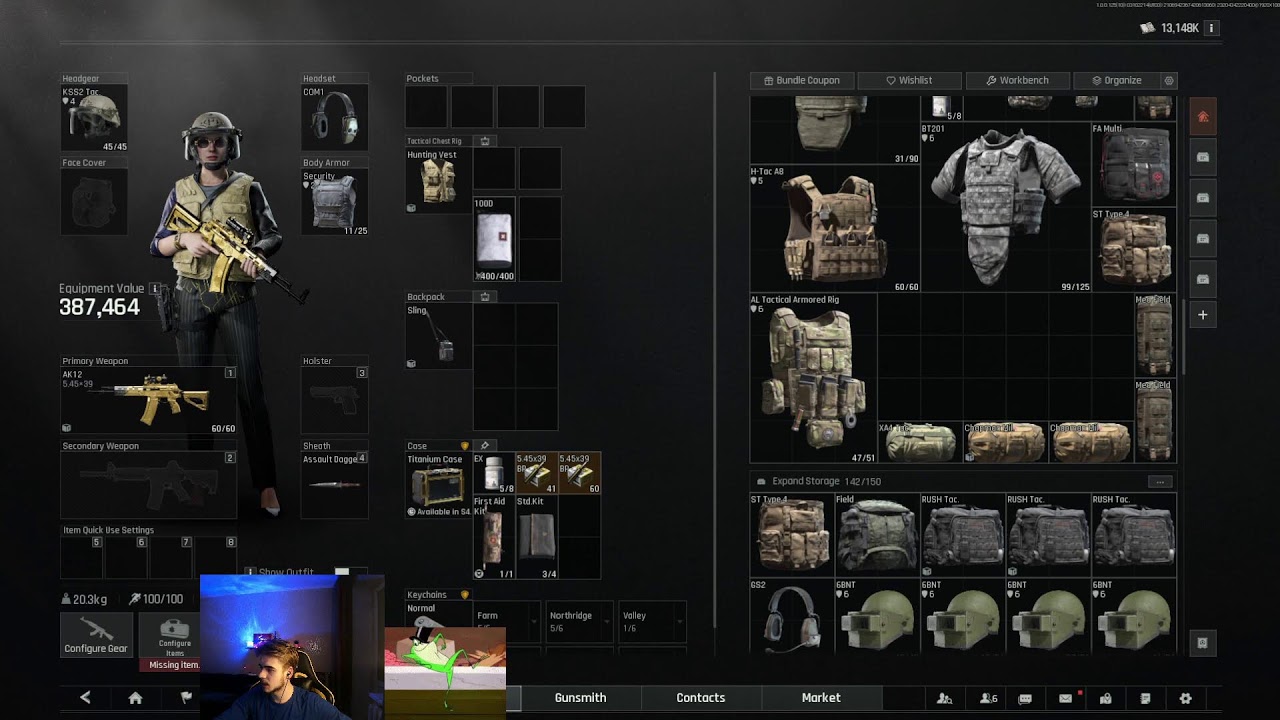Select quick use slot 6

127,557
